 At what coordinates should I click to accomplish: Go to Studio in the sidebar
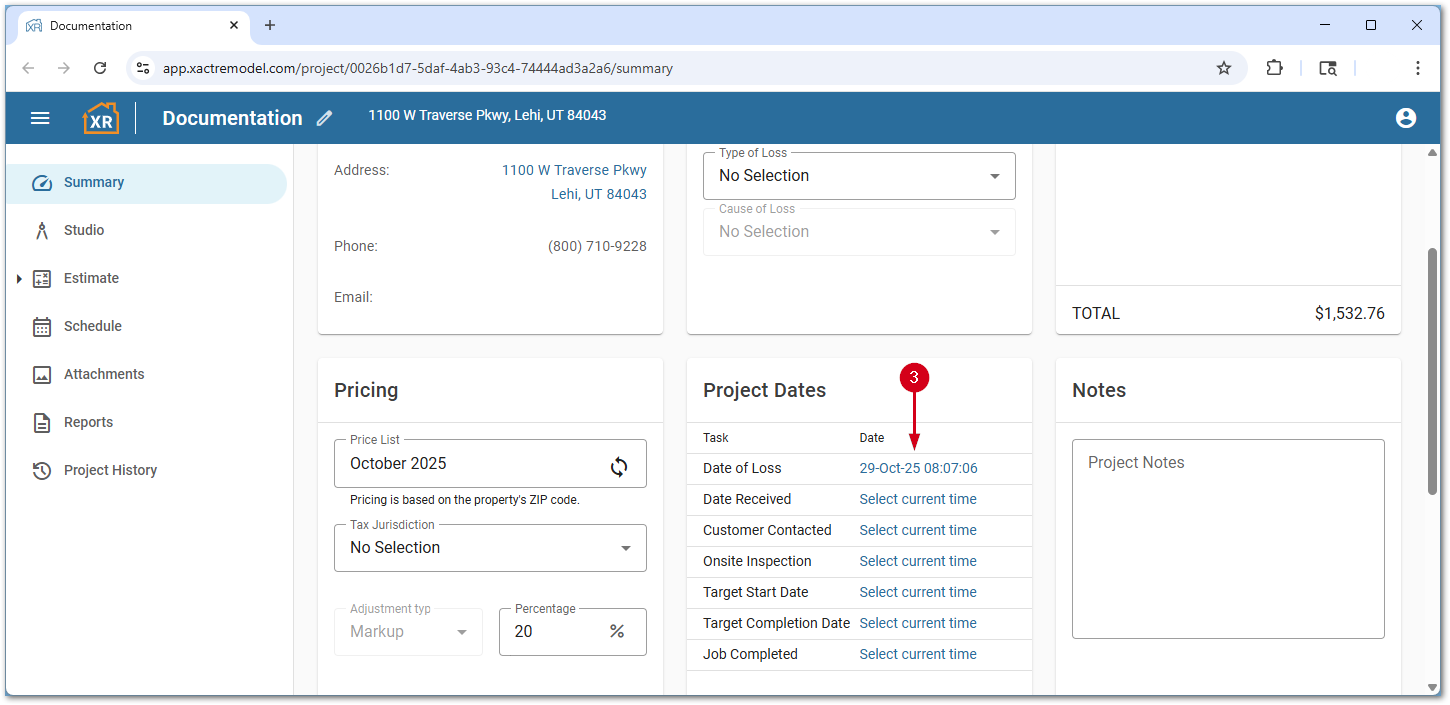click(84, 230)
